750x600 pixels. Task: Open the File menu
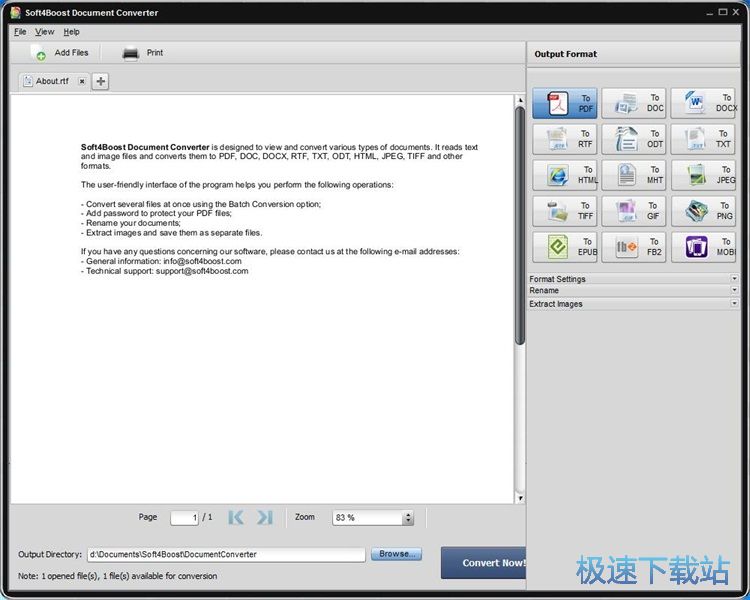click(20, 32)
